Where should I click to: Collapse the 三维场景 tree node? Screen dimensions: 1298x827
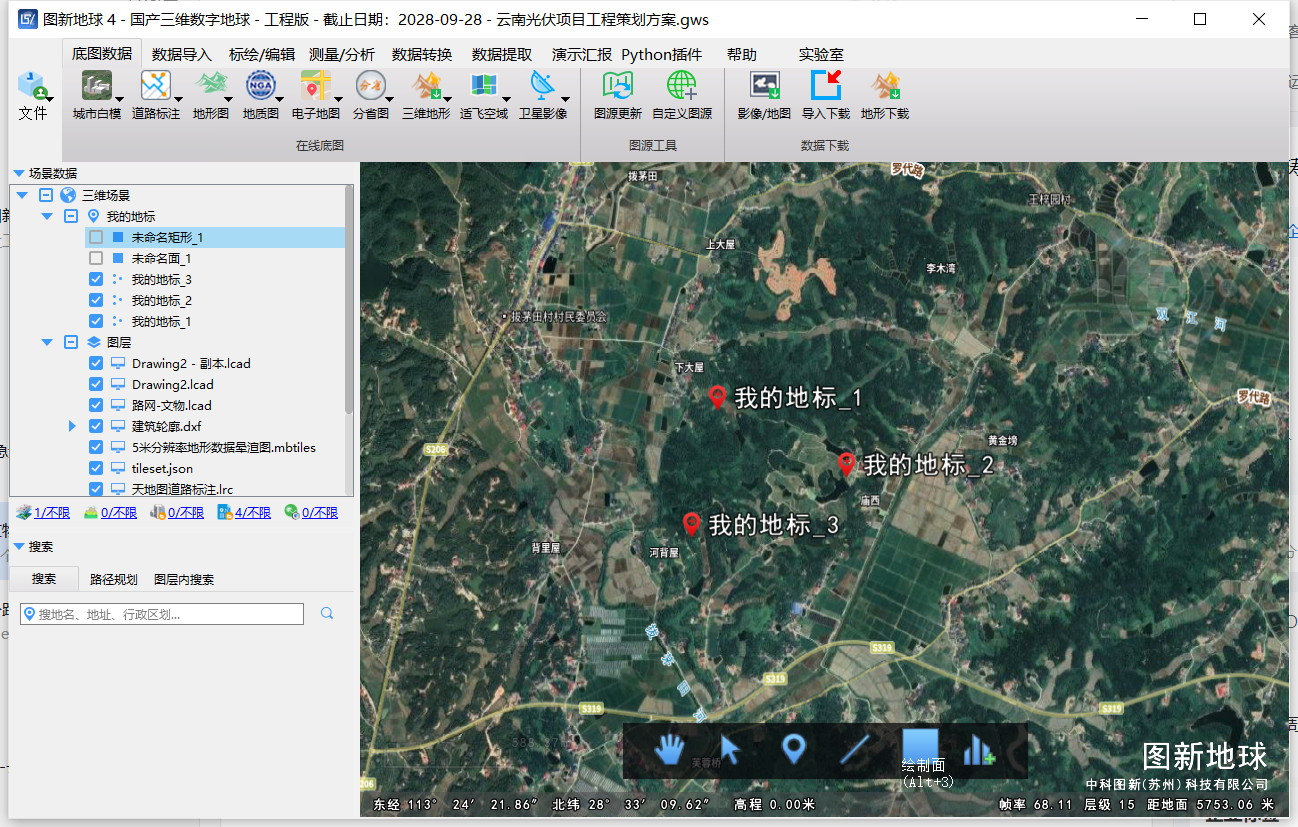click(23, 195)
